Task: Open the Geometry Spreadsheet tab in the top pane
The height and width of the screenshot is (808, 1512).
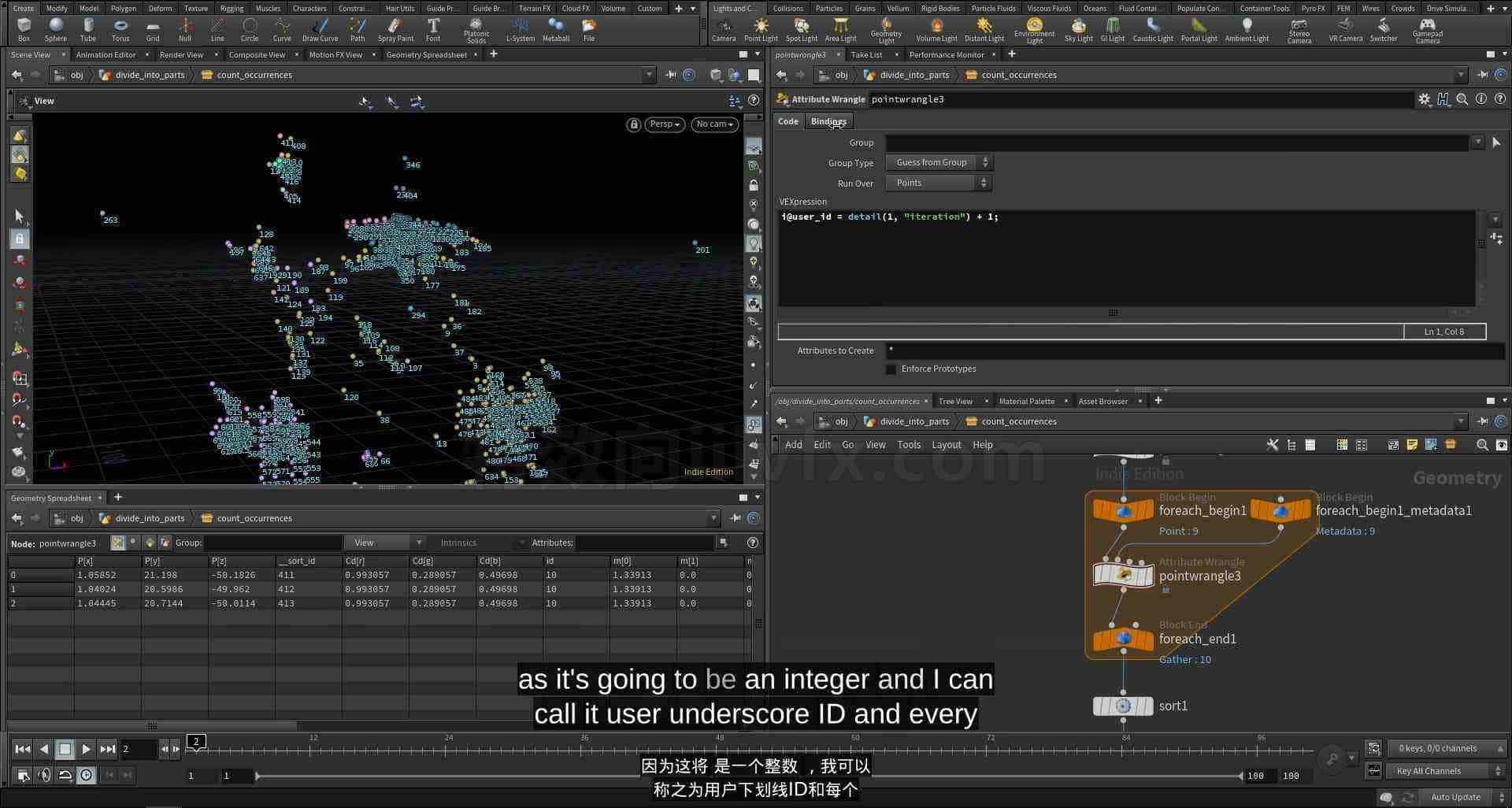Action: (x=426, y=54)
